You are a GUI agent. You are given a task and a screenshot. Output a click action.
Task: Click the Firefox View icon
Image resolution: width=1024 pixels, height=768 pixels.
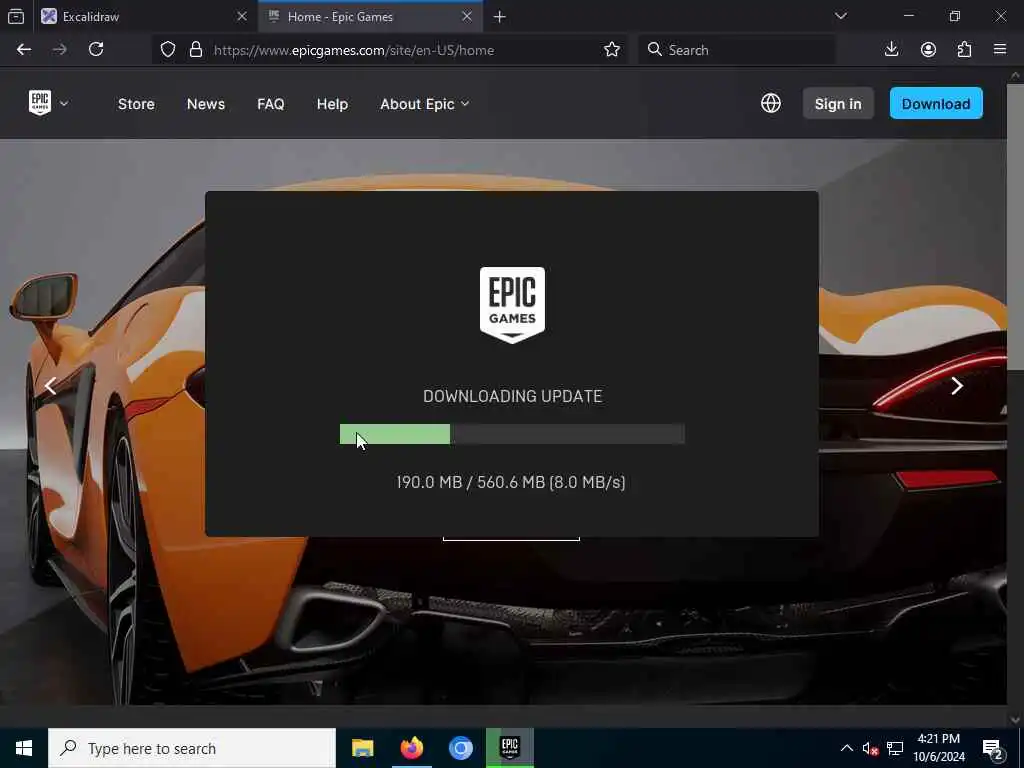[x=16, y=16]
